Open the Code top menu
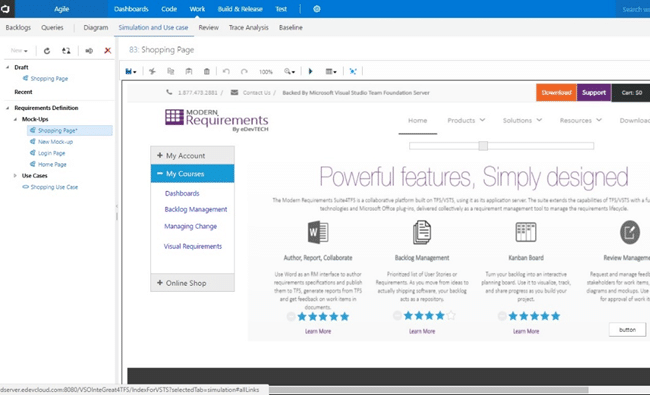This screenshot has height=395, width=650. 169,9
